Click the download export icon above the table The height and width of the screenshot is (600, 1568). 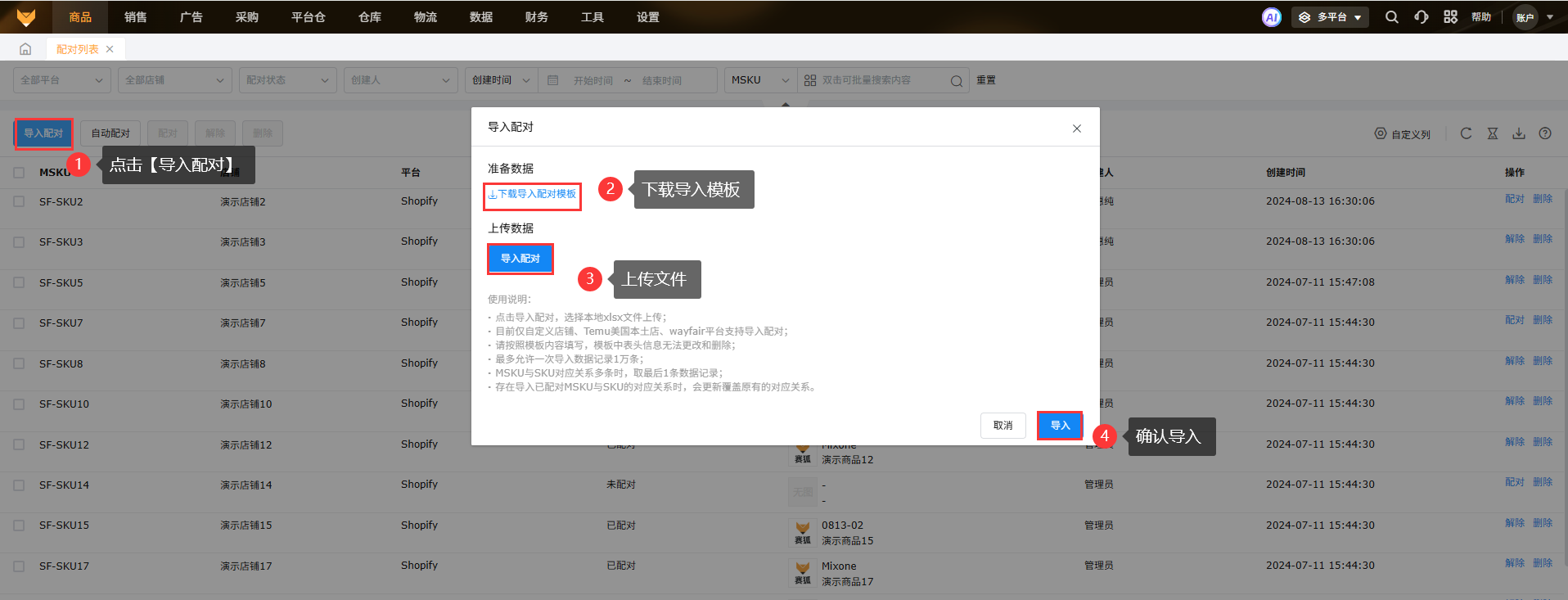[x=1519, y=133]
